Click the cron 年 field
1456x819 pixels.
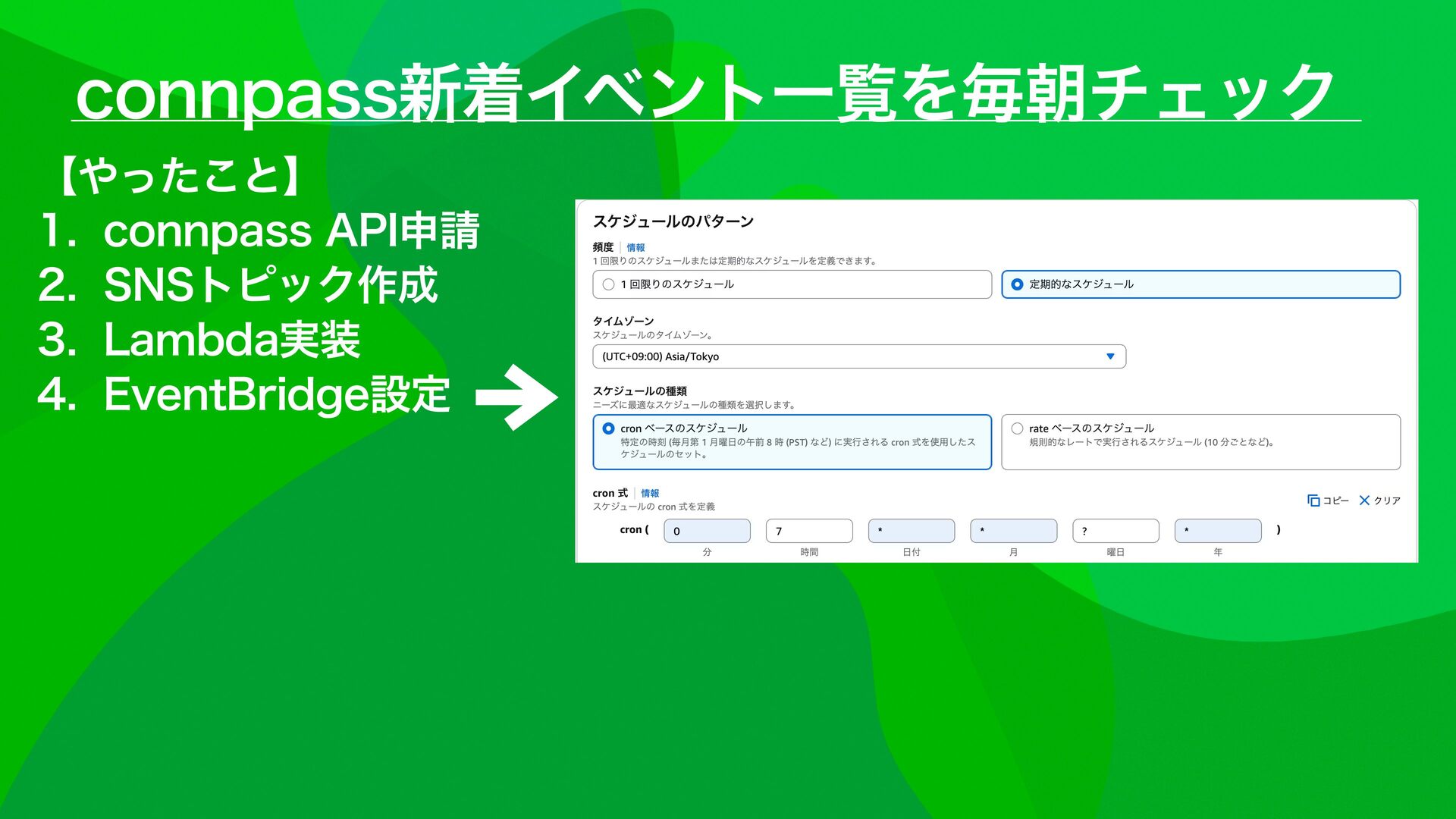tap(1217, 531)
